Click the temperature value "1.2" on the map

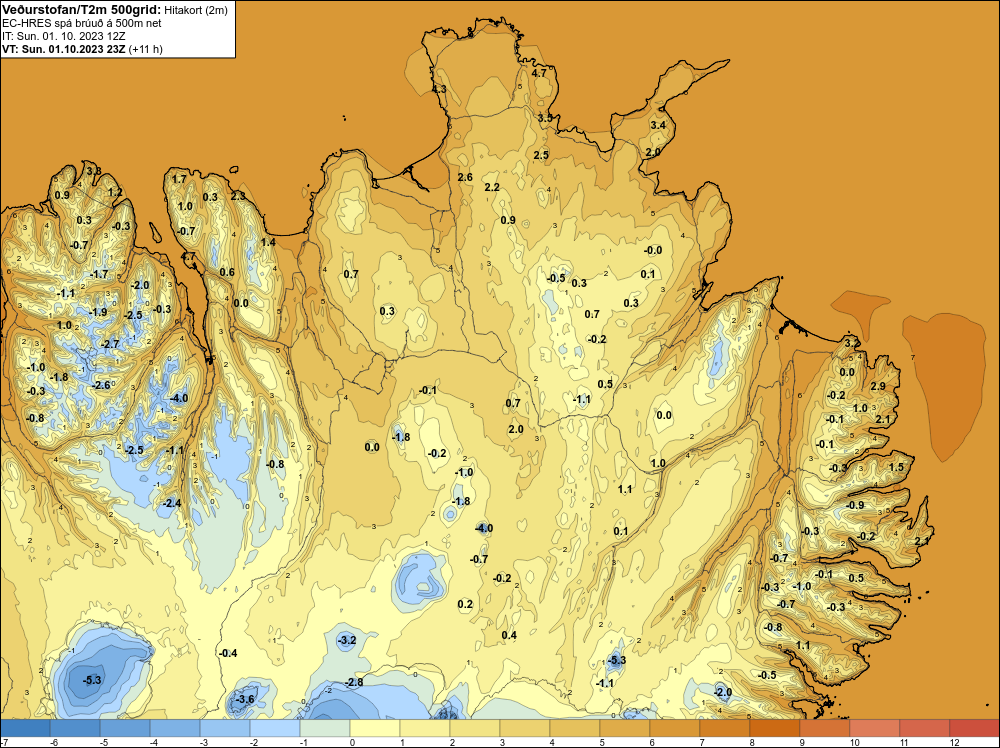pyautogui.click(x=115, y=193)
